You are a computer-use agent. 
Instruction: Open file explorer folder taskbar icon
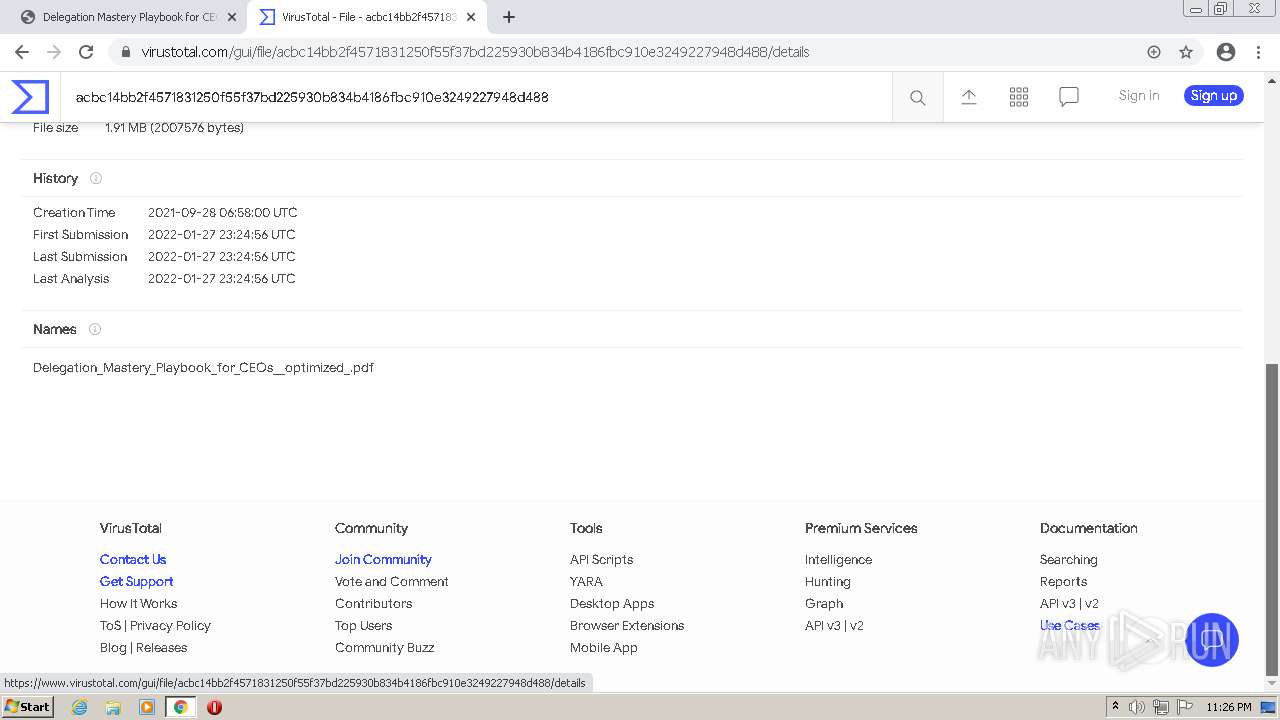113,707
